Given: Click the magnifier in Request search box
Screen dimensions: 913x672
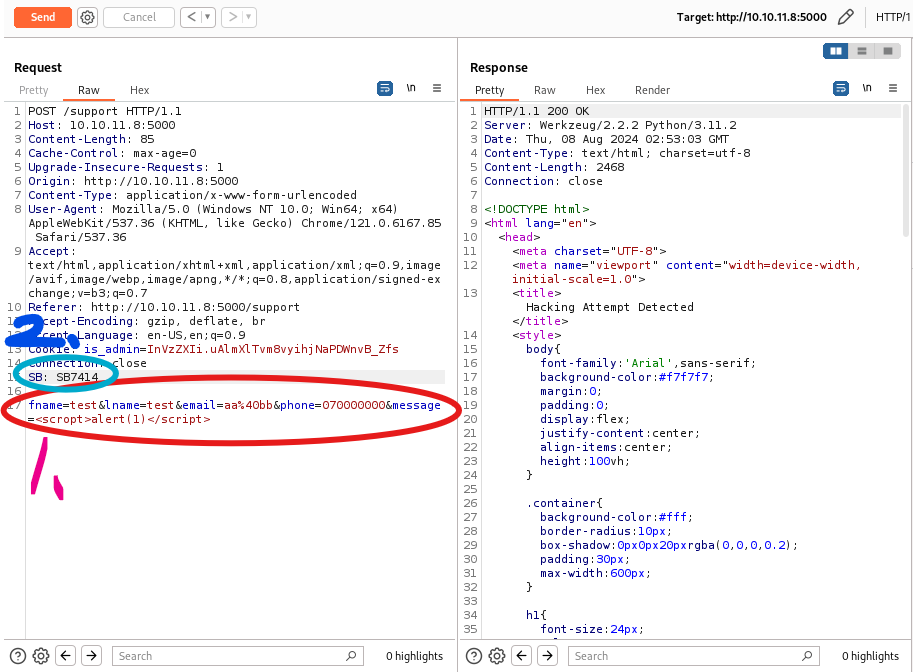Looking at the screenshot, I should (x=351, y=656).
